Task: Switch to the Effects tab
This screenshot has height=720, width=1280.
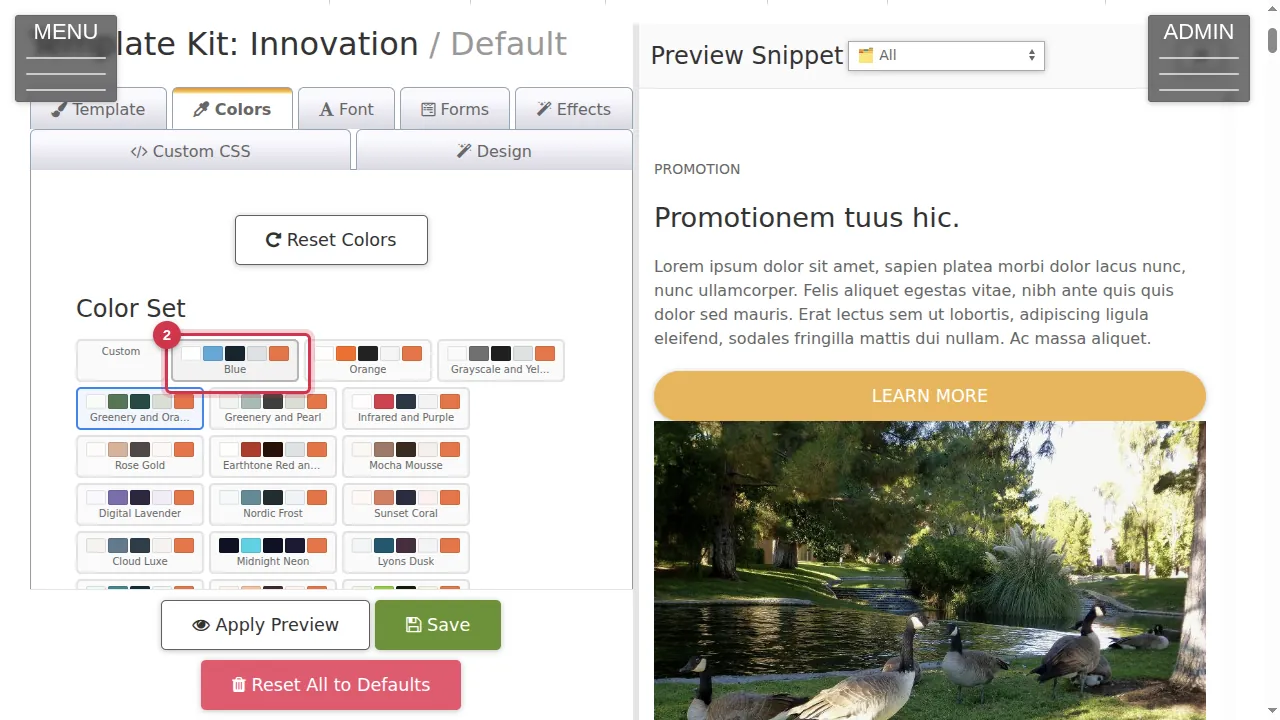Action: click(x=574, y=109)
